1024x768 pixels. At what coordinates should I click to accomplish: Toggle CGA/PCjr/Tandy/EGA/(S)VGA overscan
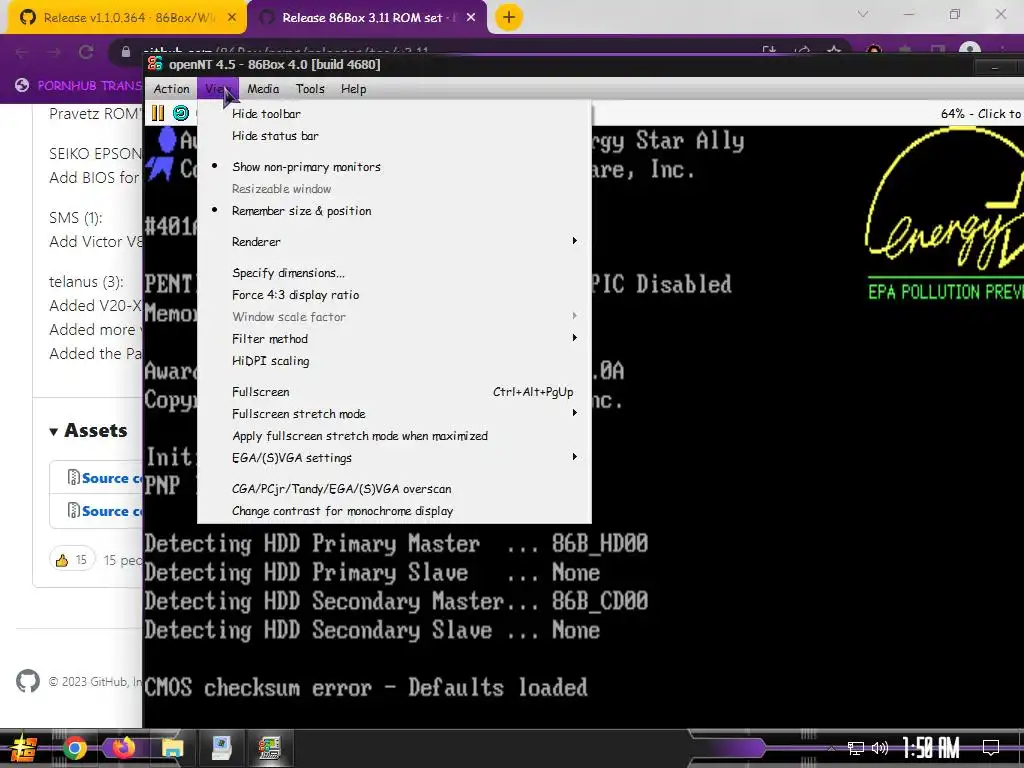click(x=394, y=488)
